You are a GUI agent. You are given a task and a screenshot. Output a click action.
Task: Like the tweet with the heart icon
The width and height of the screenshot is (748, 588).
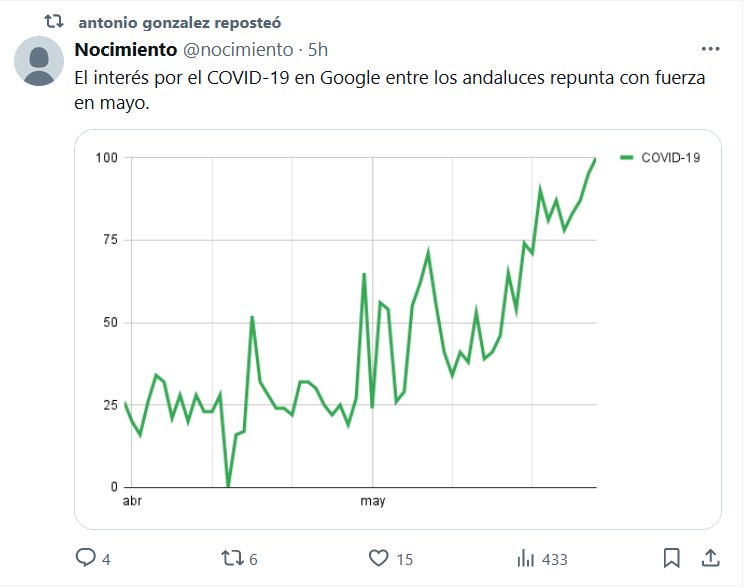tap(378, 558)
